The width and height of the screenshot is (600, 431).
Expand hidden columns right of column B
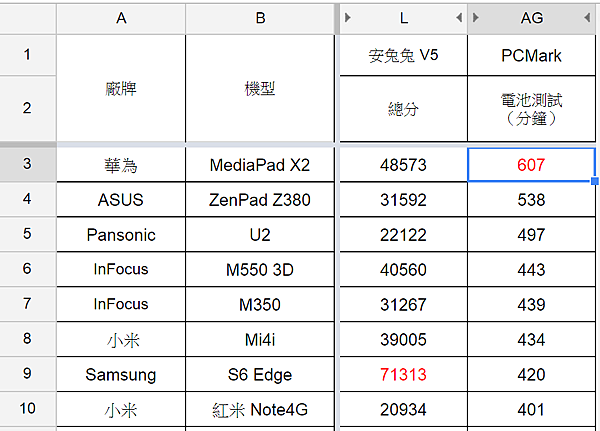pos(347,18)
